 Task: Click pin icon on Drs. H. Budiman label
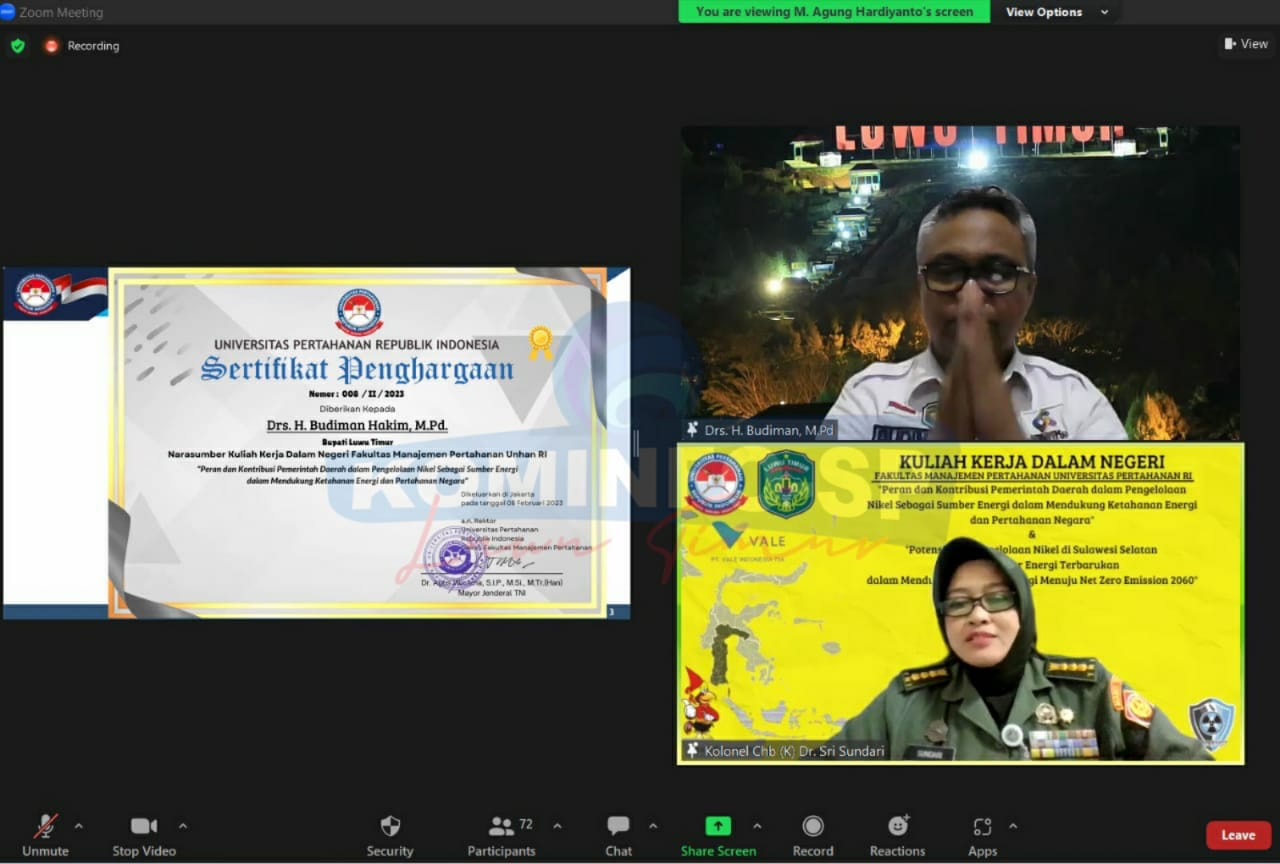(x=692, y=430)
